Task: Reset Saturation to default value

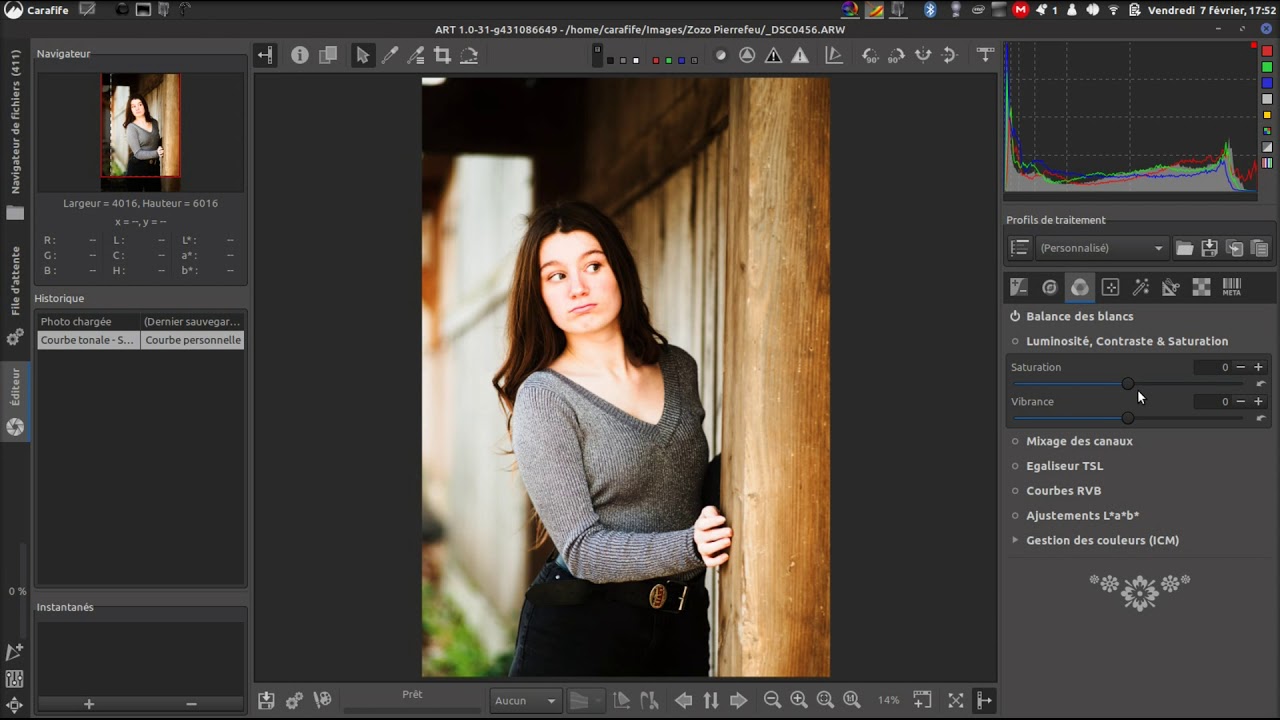Action: (1260, 384)
